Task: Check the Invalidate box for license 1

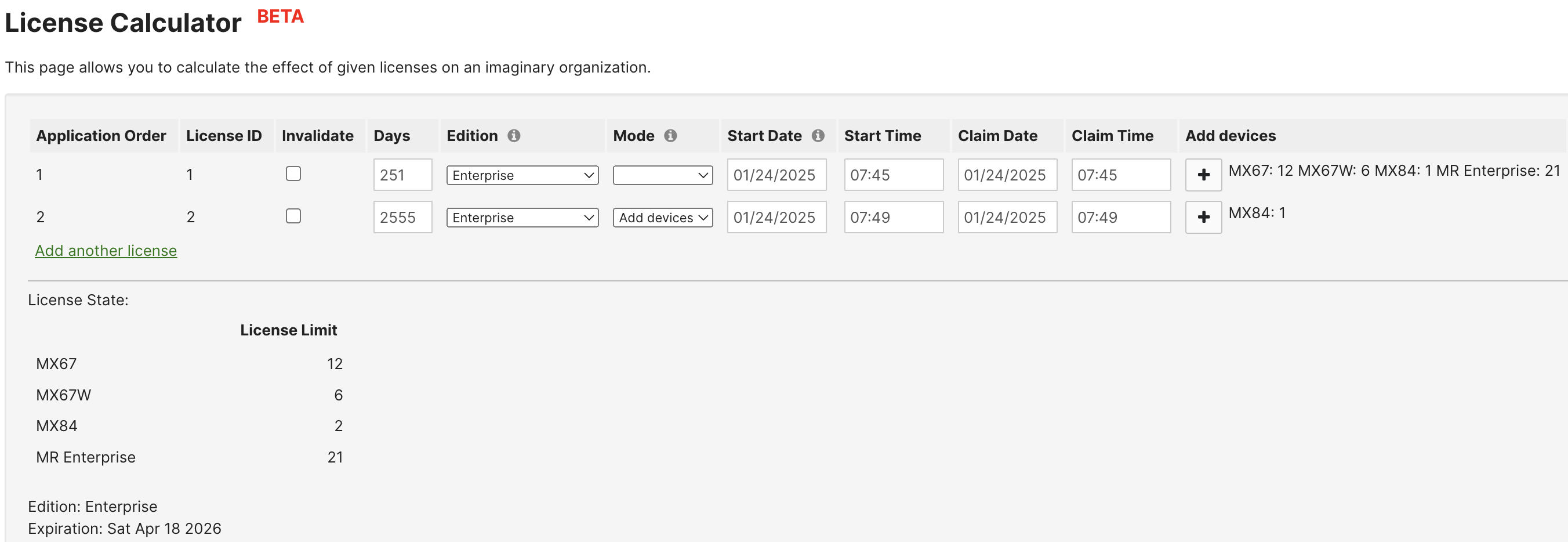Action: (x=293, y=174)
